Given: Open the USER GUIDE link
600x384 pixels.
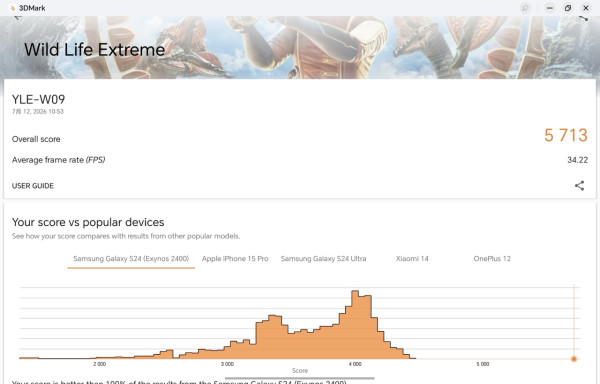Looking at the screenshot, I should click(33, 186).
